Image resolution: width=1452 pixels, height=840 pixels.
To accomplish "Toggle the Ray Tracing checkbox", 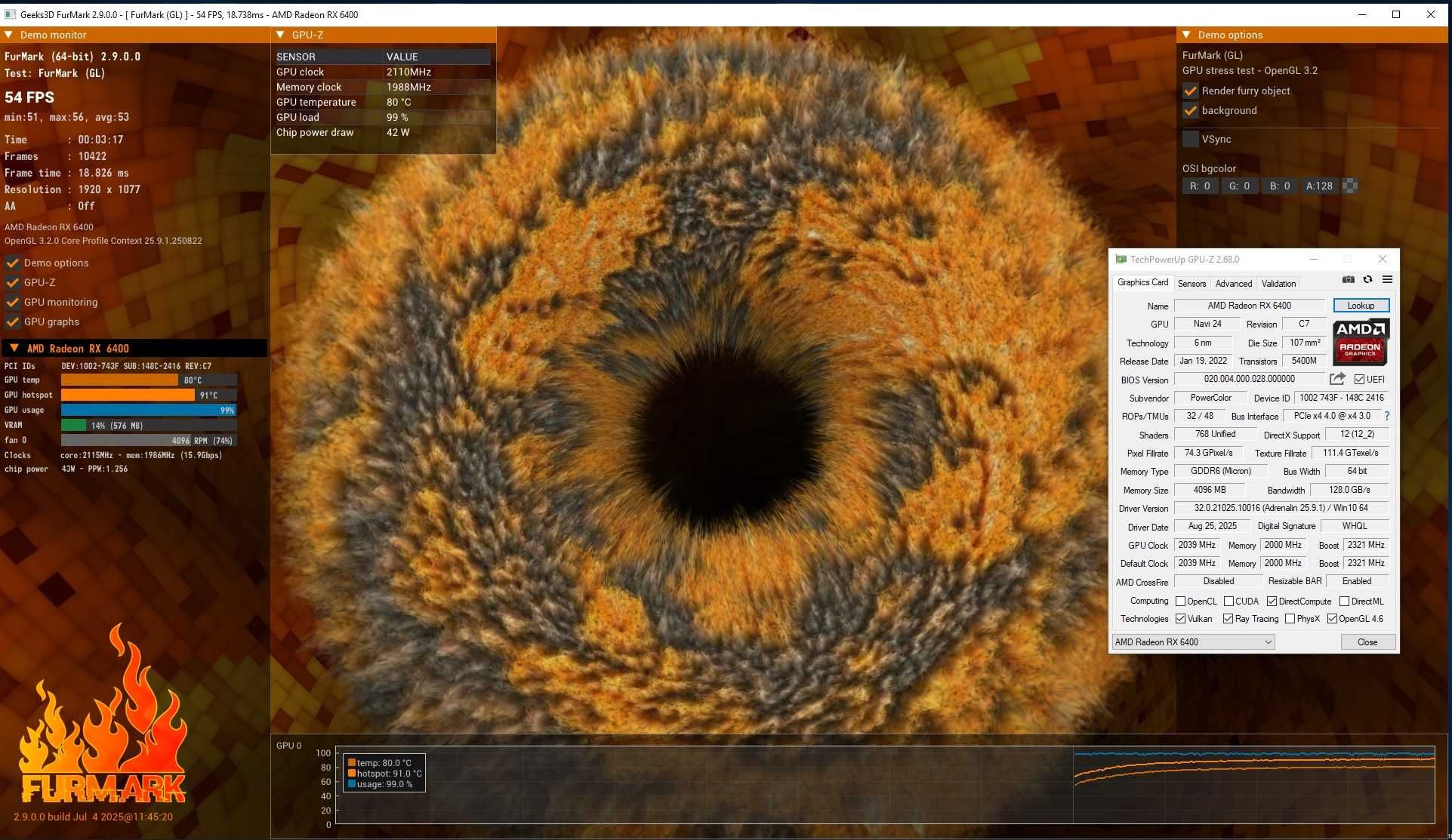I will click(1228, 619).
